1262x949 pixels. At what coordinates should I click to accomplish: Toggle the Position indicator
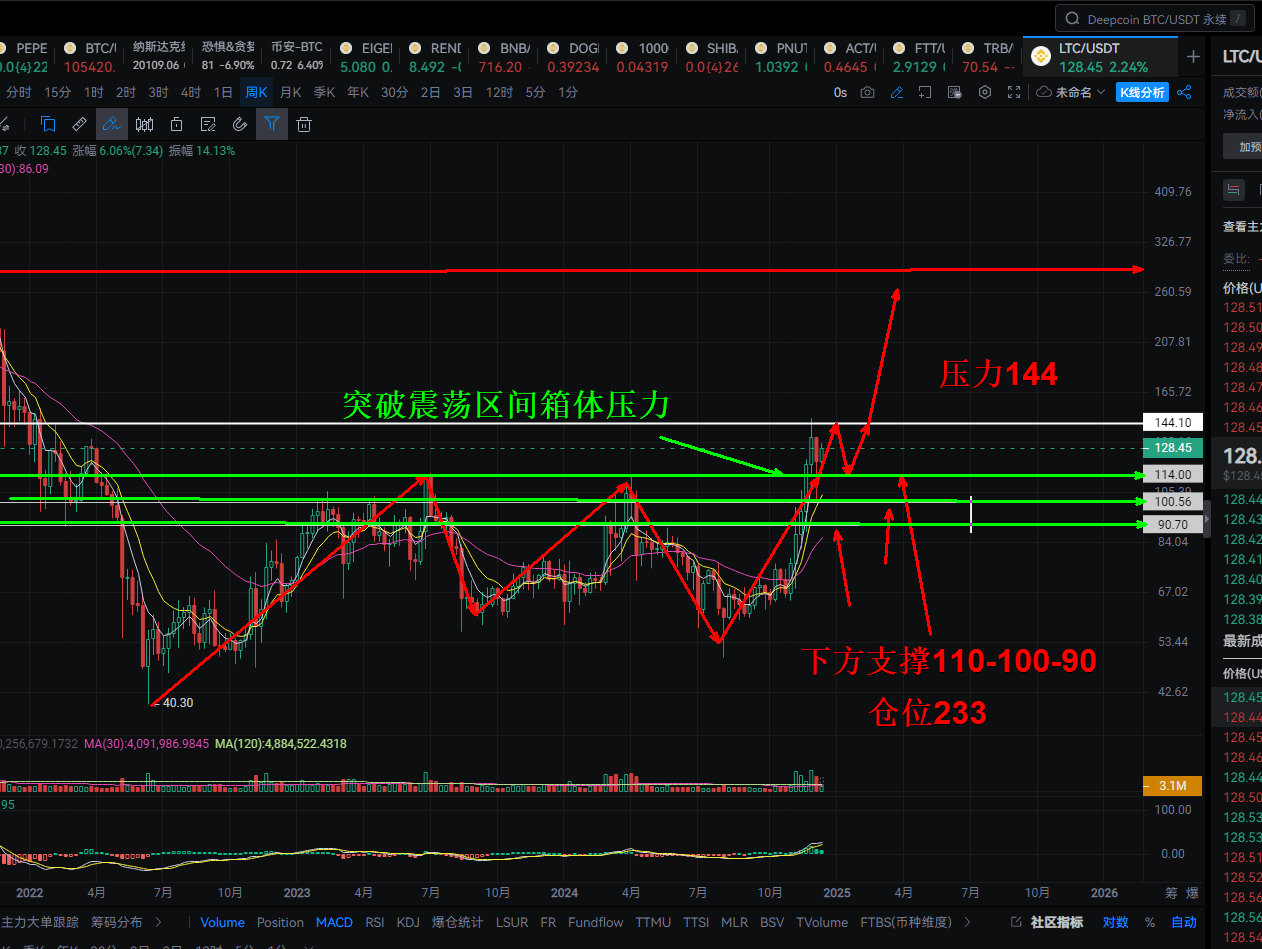pos(280,922)
